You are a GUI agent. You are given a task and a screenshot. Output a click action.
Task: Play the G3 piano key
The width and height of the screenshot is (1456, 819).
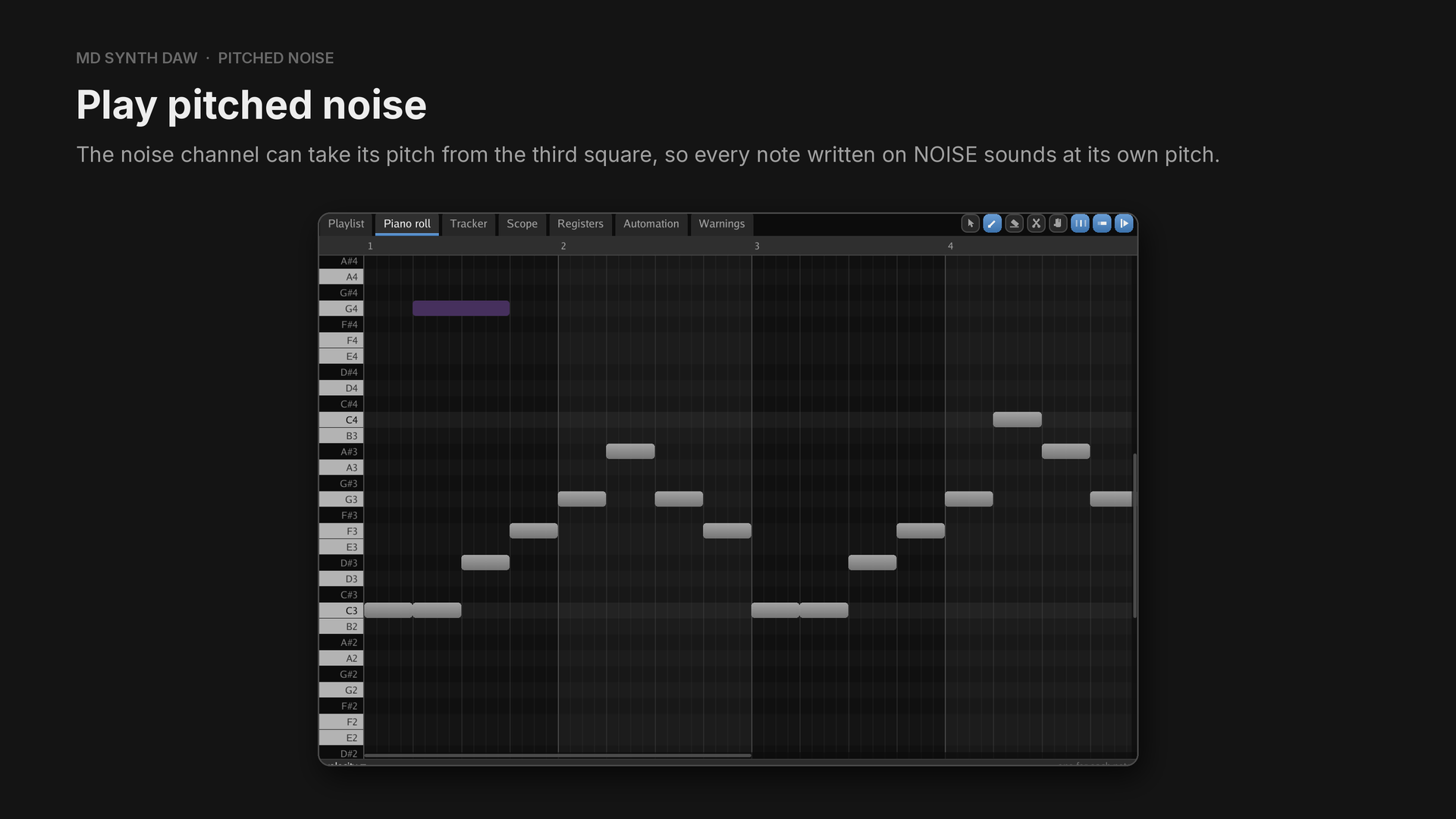341,500
